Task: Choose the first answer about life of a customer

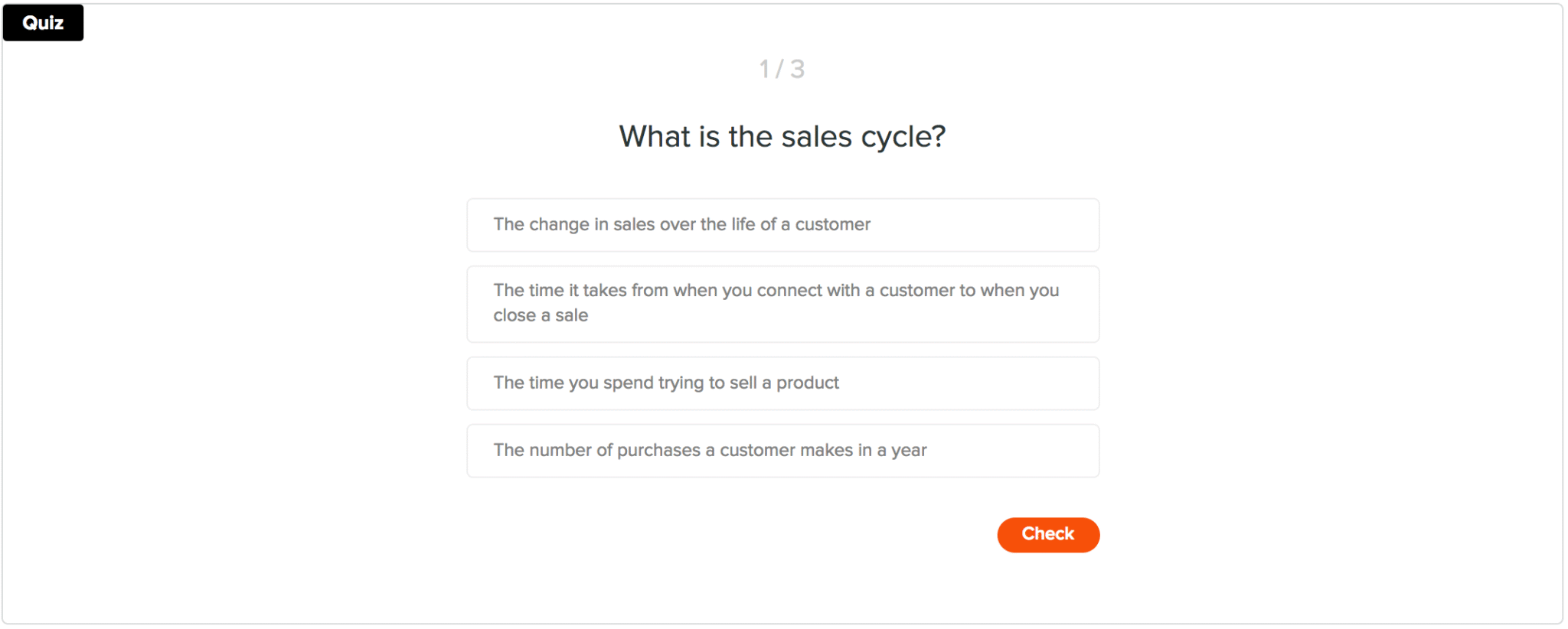Action: [x=782, y=225]
